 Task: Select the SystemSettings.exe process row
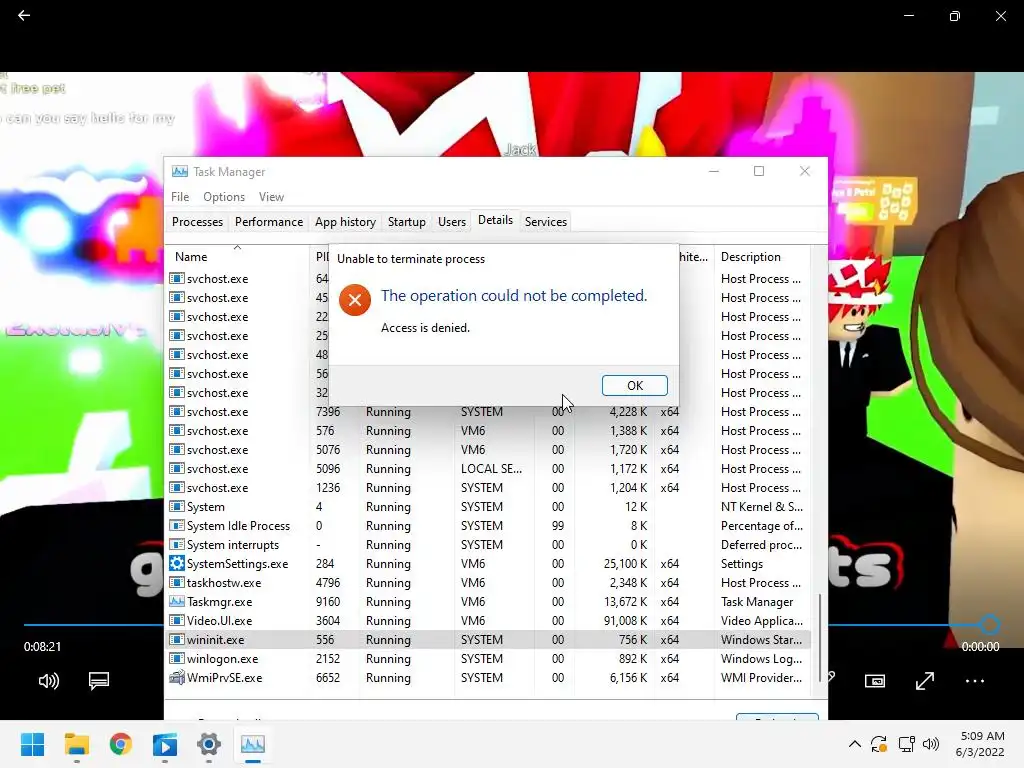[488, 564]
